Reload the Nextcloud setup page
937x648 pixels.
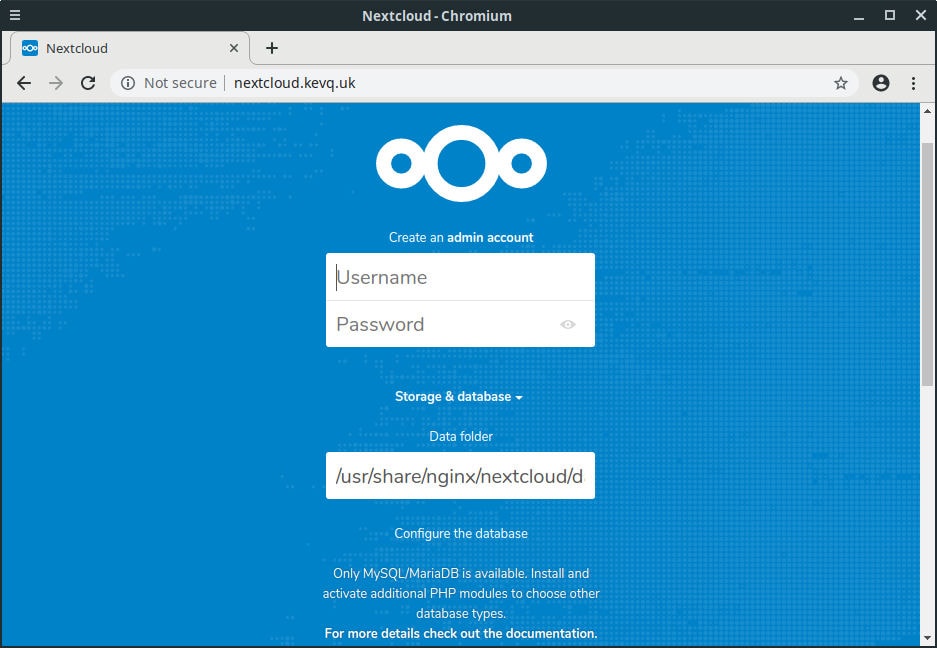[87, 83]
